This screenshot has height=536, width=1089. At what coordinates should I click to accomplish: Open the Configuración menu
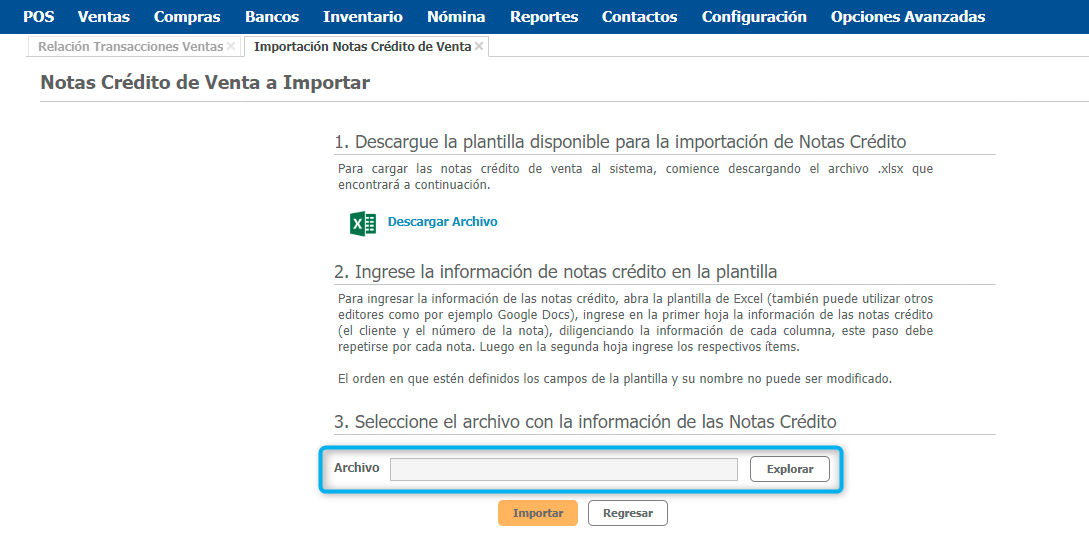pyautogui.click(x=754, y=17)
